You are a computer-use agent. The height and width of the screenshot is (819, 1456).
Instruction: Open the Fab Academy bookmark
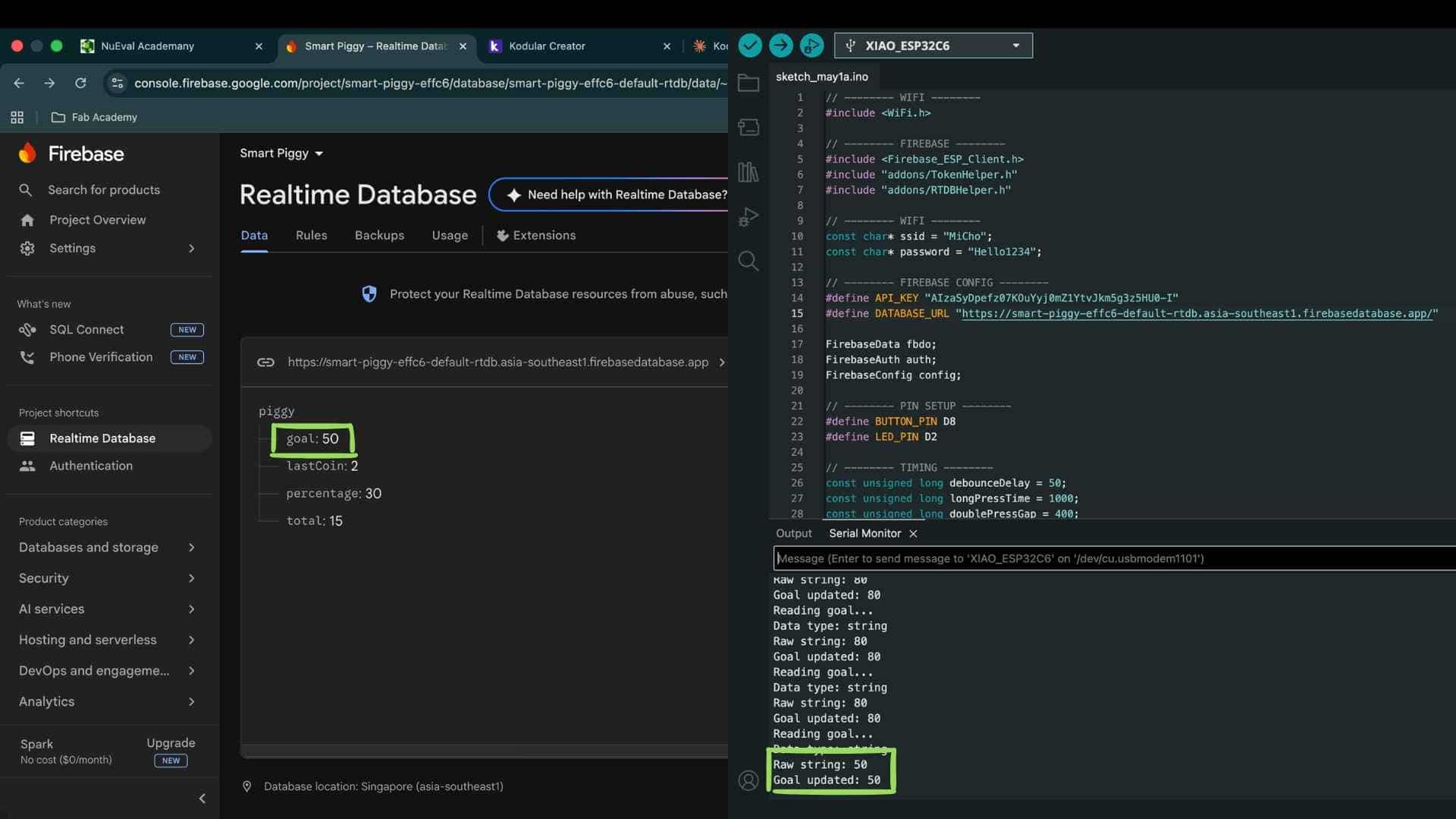(x=94, y=118)
